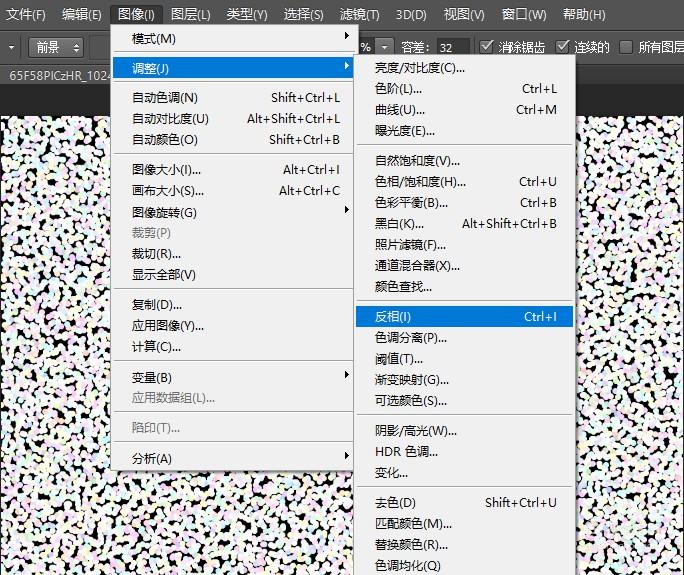This screenshot has width=684, height=575.
Task: Open 亮度/对比度(C) adjustment
Action: (464, 68)
